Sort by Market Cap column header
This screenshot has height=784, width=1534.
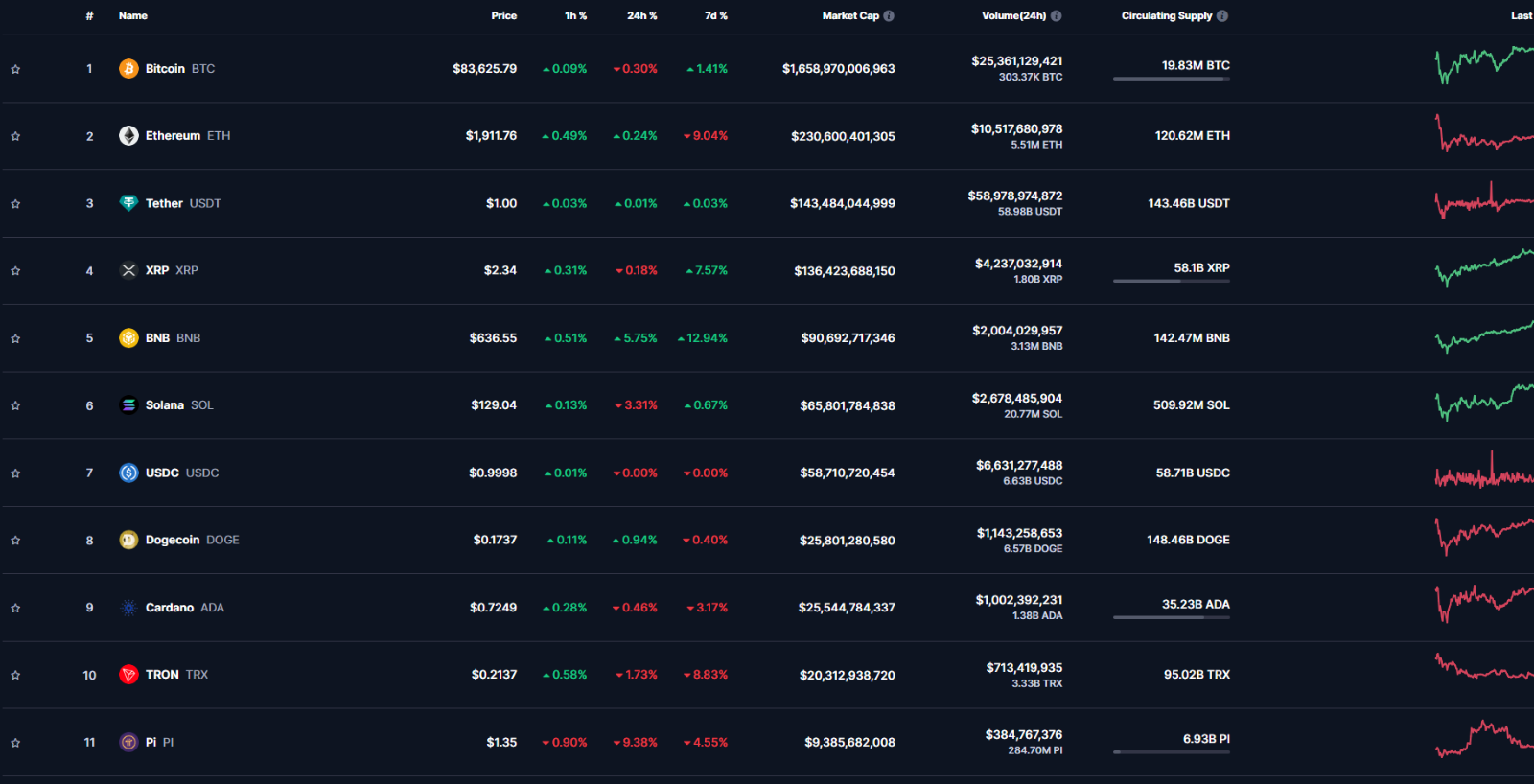click(850, 16)
